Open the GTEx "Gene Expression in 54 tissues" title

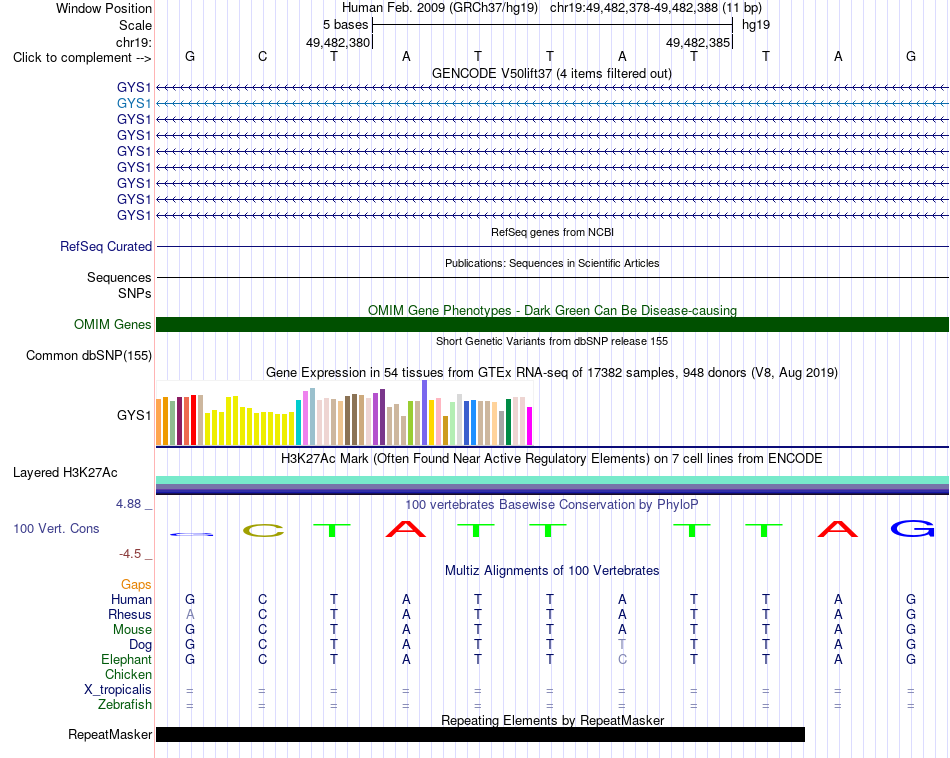pos(552,373)
